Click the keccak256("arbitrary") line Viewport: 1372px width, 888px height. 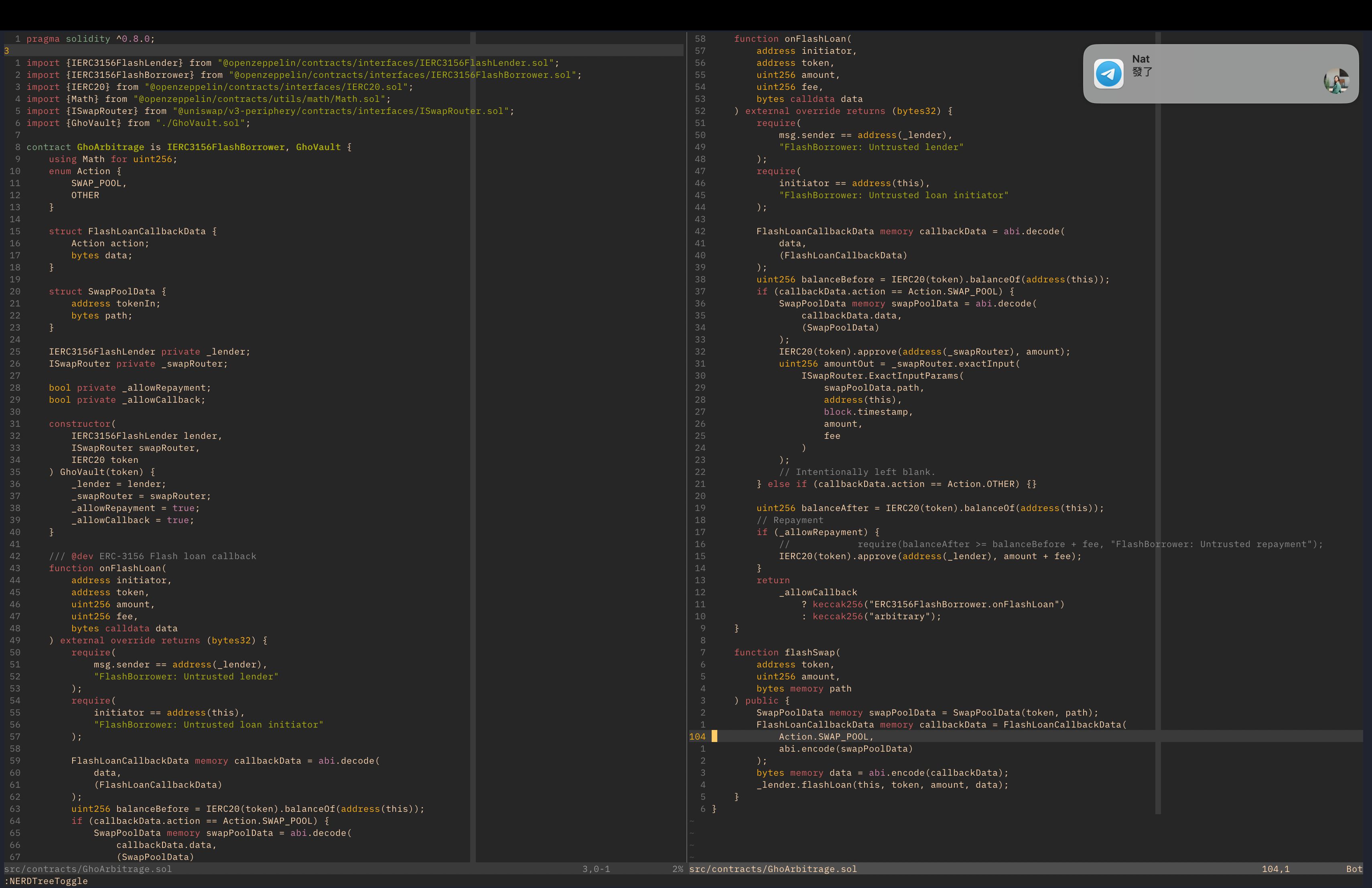(x=871, y=616)
